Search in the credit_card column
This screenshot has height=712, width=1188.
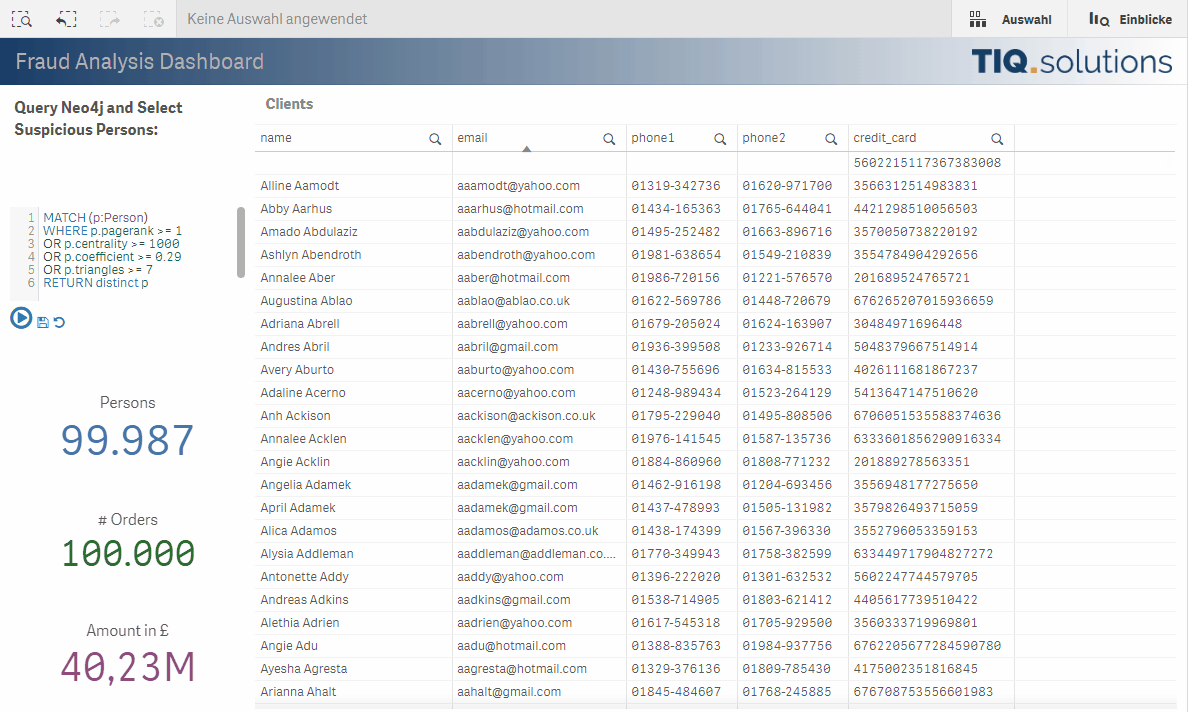pos(997,139)
